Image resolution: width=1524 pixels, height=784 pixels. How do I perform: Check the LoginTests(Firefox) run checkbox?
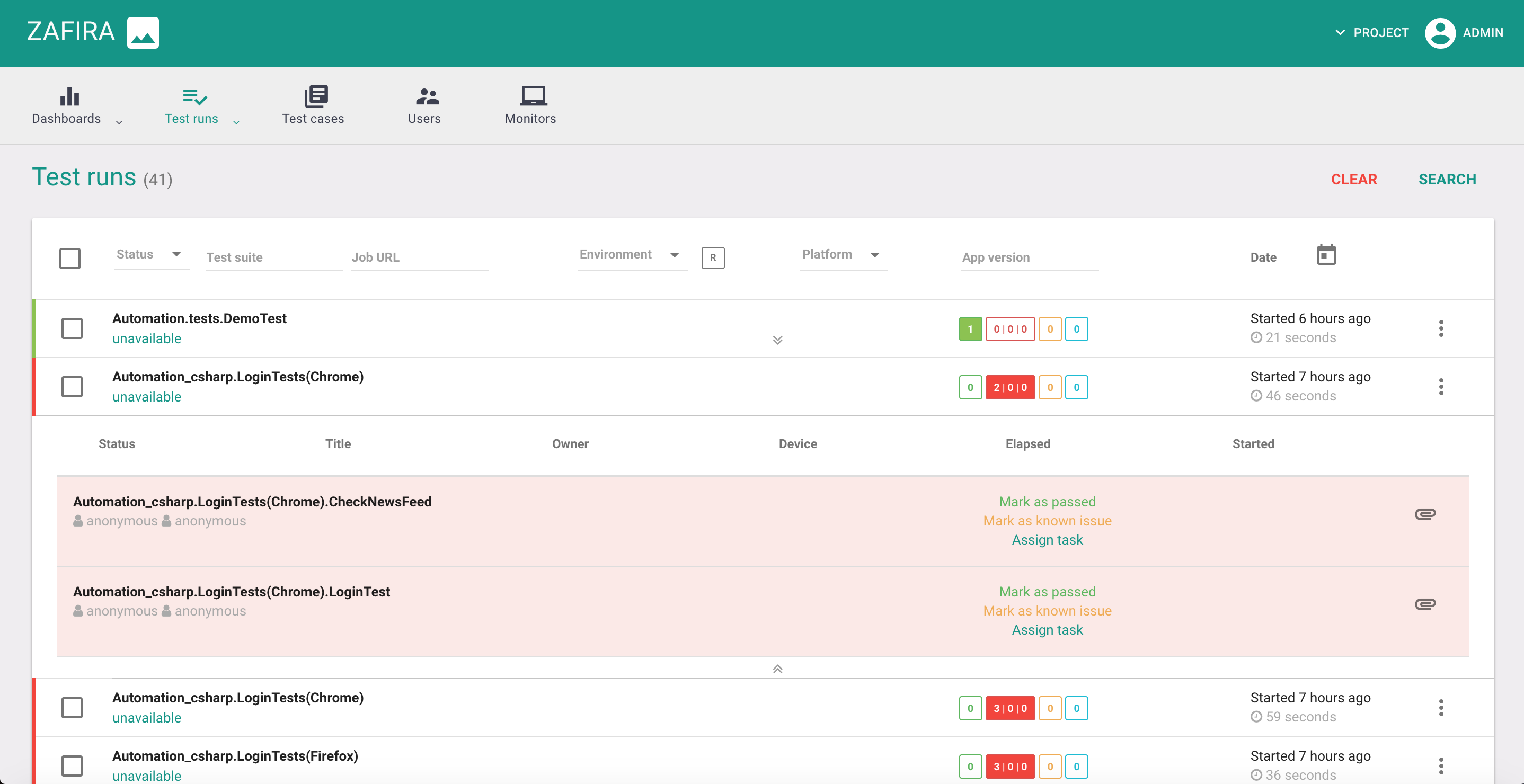72,767
